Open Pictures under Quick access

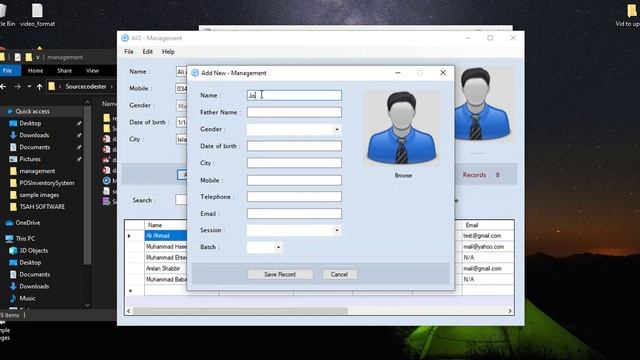coord(30,159)
